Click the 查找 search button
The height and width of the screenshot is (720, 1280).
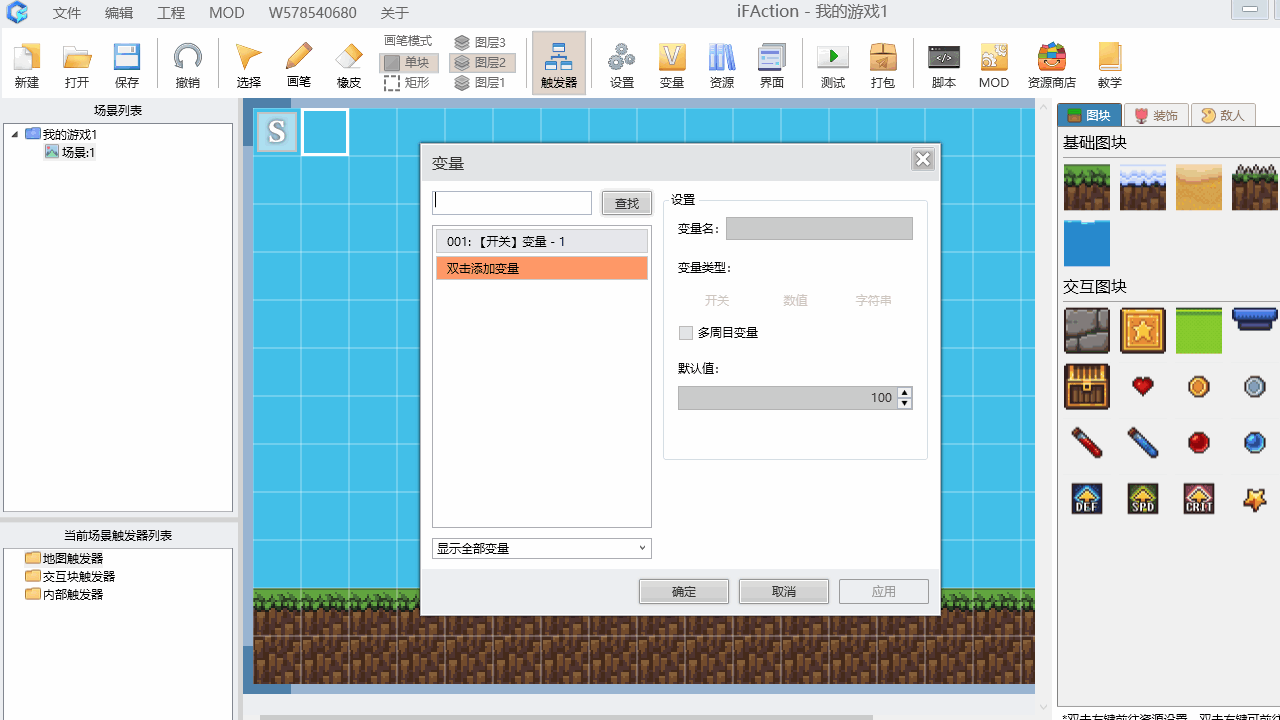coord(627,203)
